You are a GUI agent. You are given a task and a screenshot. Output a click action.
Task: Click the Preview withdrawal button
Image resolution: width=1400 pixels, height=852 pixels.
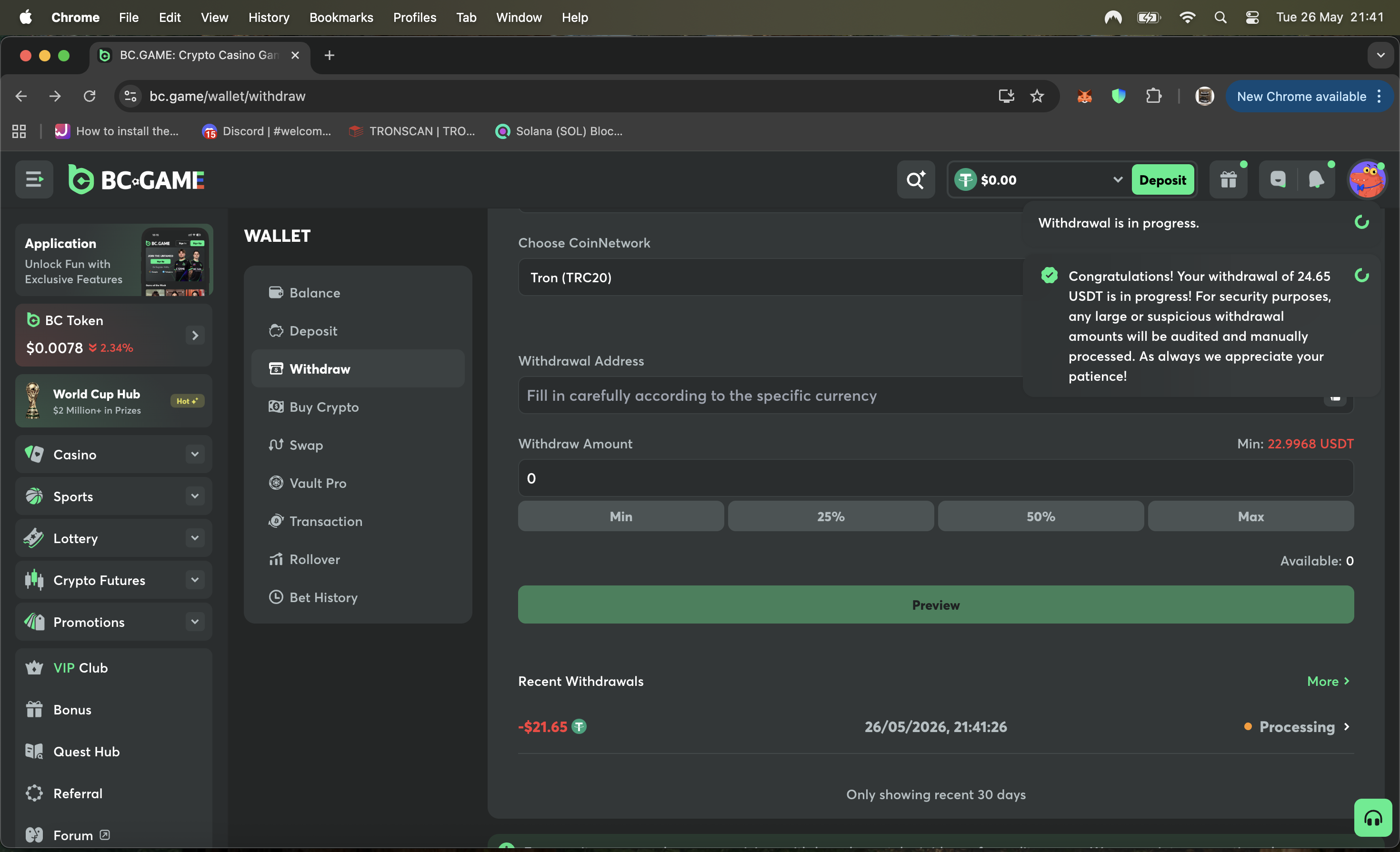[936, 604]
